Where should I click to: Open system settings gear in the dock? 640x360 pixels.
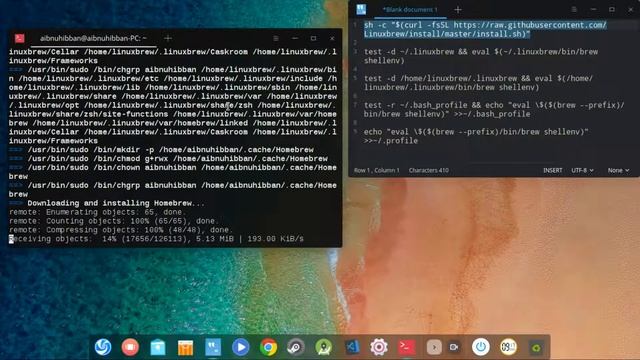tap(379, 347)
